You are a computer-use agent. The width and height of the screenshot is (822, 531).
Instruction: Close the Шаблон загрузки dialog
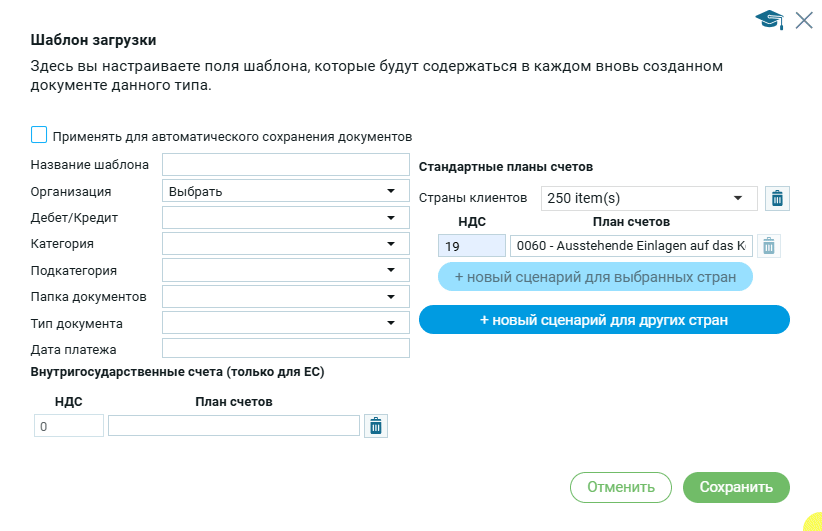pyautogui.click(x=804, y=20)
